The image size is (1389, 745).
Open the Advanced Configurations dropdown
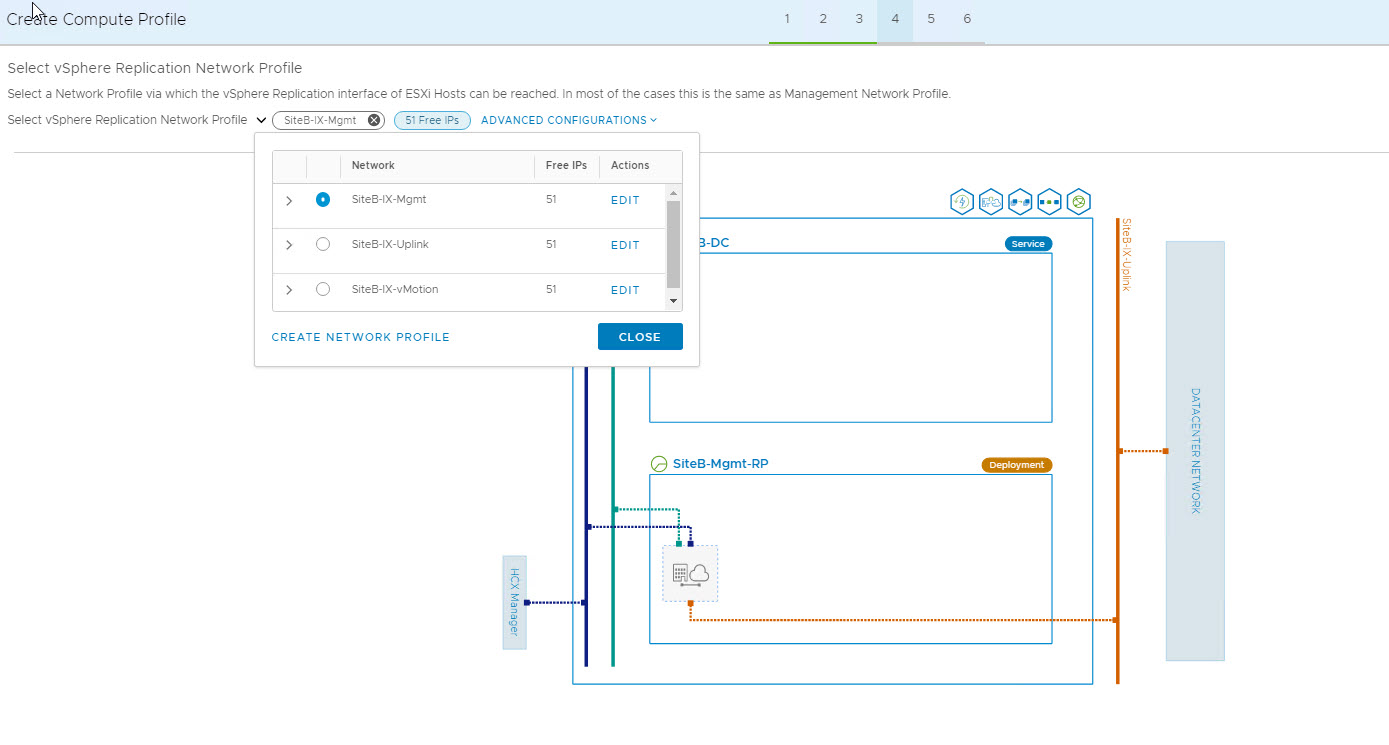[x=568, y=120]
